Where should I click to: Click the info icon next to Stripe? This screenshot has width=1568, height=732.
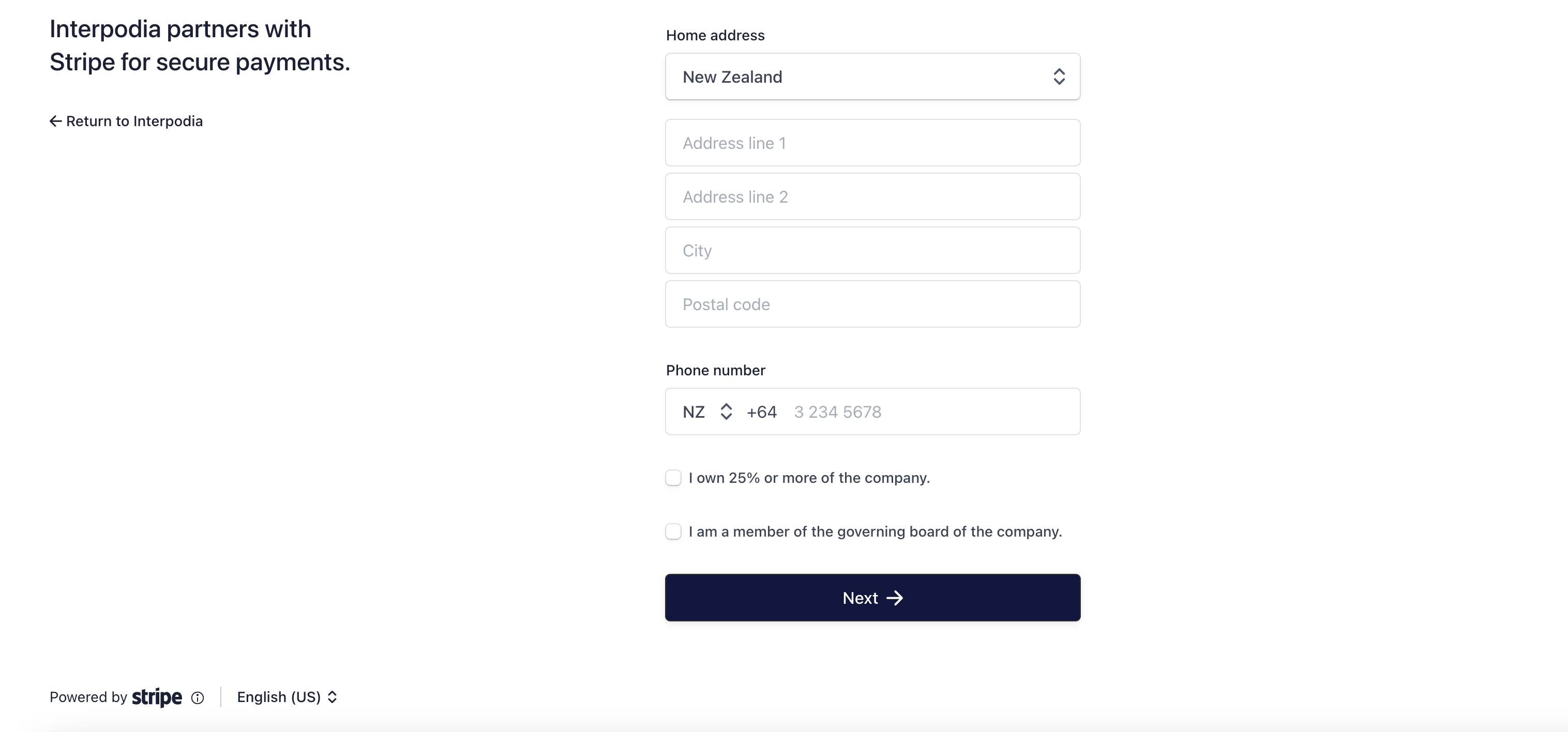pos(197,698)
